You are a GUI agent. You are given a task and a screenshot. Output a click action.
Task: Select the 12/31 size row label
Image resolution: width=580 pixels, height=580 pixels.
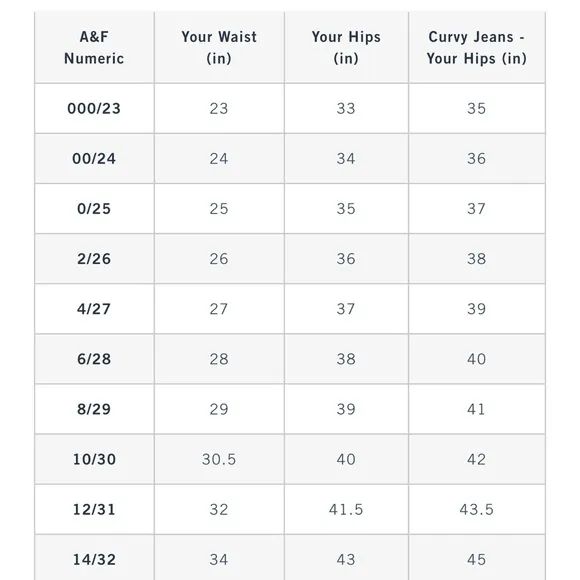coord(94,509)
